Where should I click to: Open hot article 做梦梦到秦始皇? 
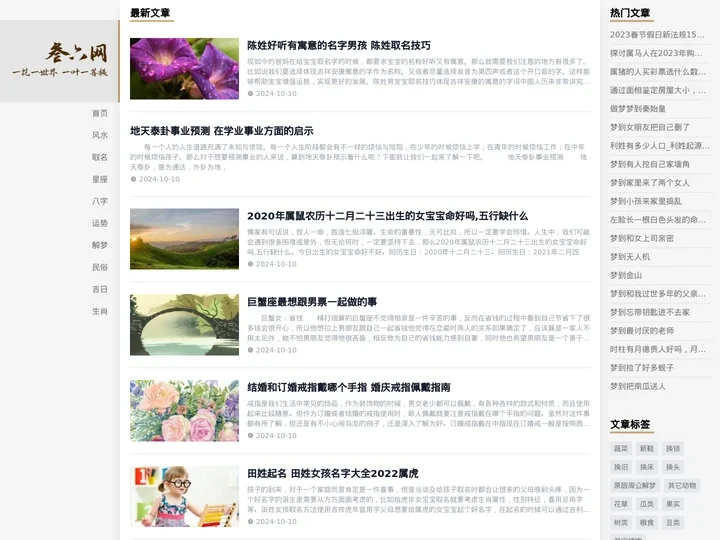638,108
